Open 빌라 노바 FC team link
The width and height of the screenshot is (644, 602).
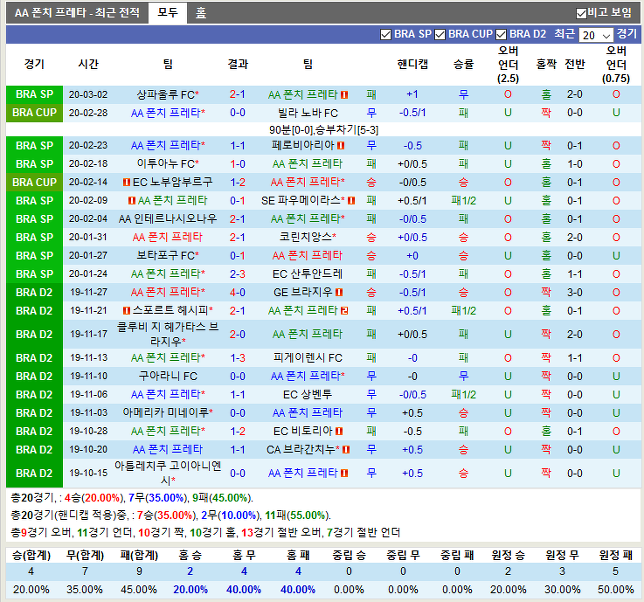coord(308,113)
